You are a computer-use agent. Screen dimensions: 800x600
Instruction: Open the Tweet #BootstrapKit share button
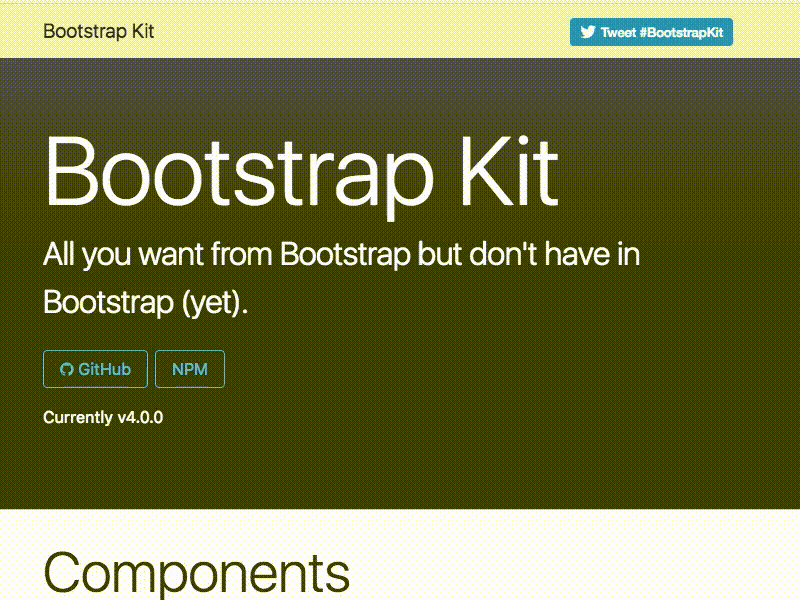coord(651,32)
